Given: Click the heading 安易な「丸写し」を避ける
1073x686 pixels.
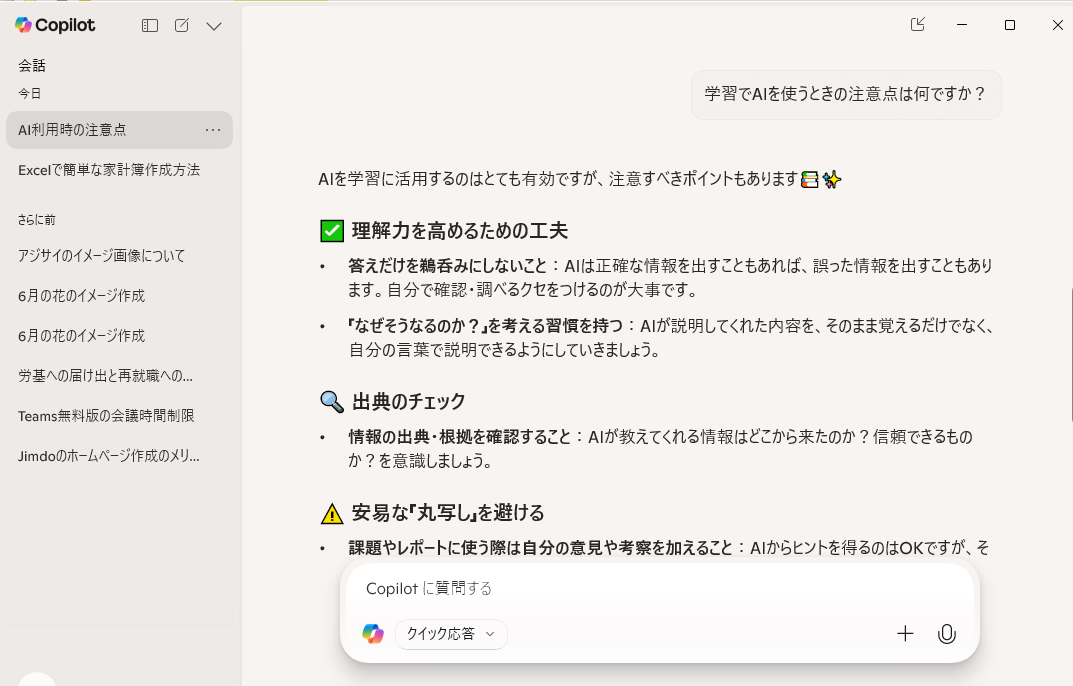Looking at the screenshot, I should click(448, 513).
